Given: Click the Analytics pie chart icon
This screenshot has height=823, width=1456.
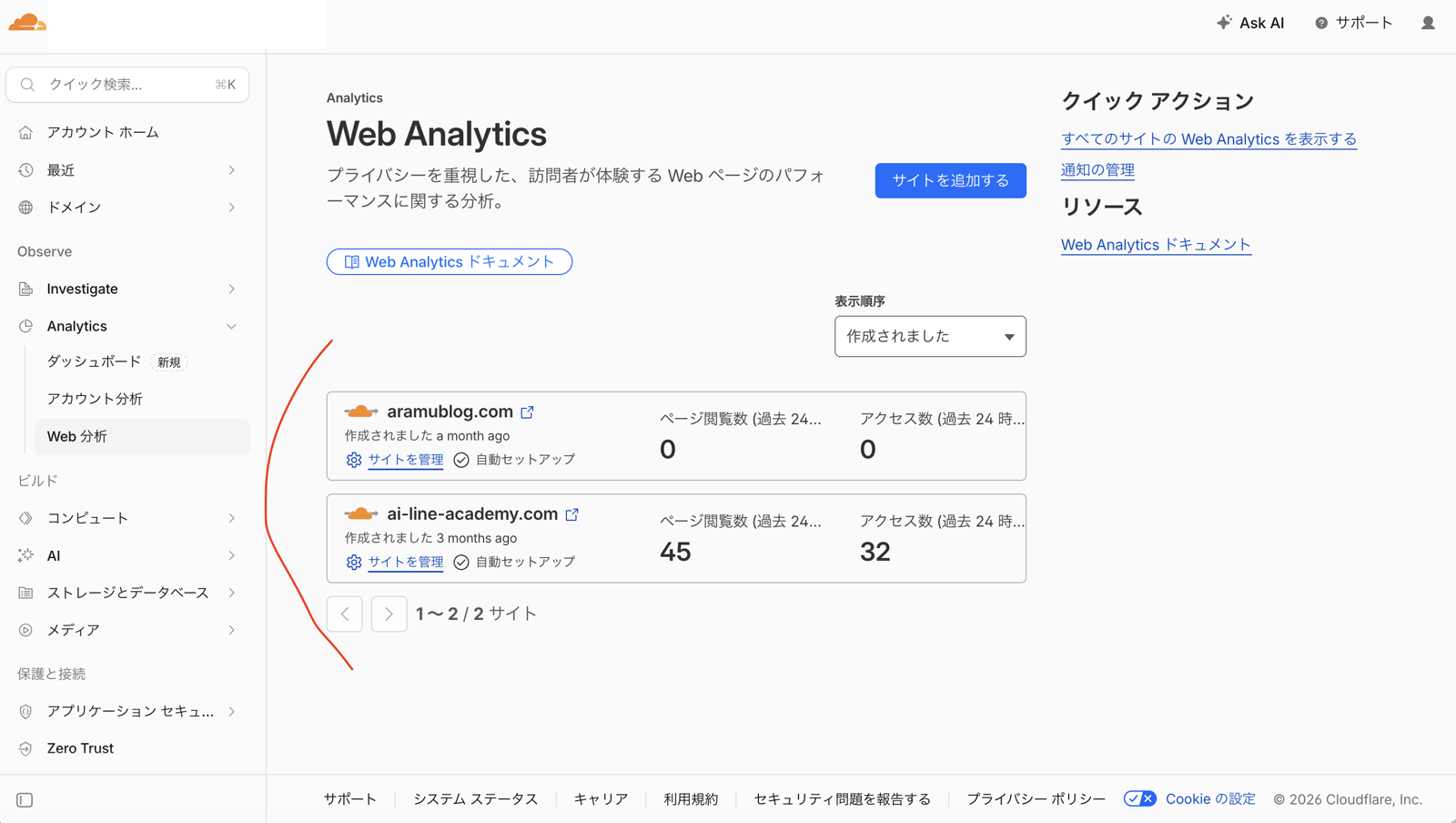Looking at the screenshot, I should [25, 326].
